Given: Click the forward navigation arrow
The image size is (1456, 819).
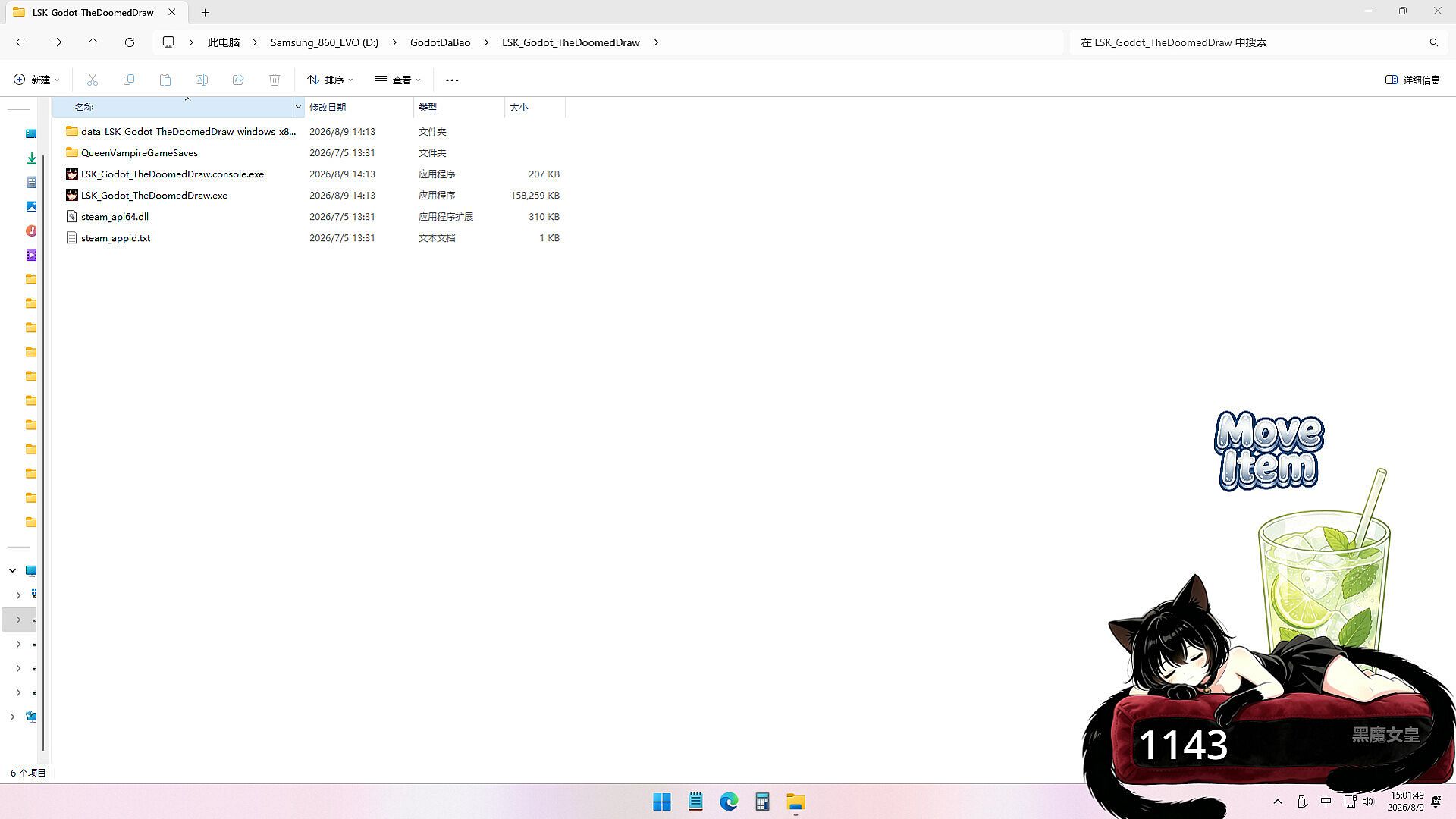Looking at the screenshot, I should click(x=57, y=42).
